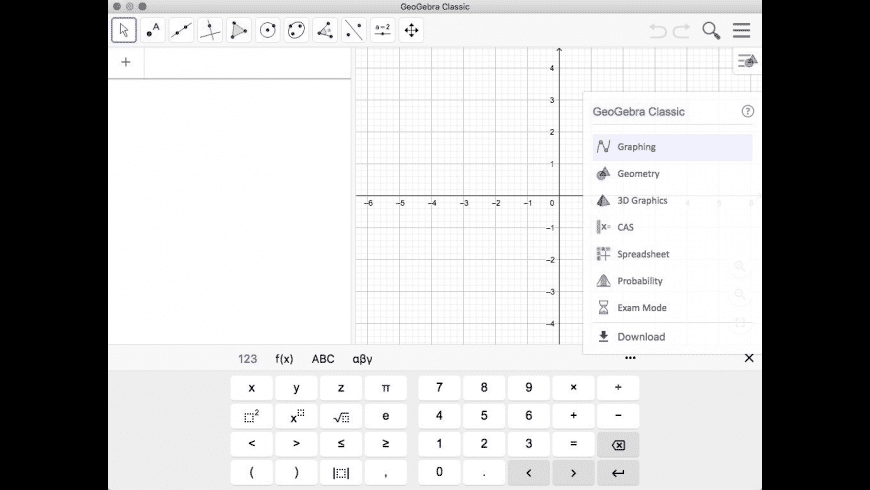Tap the enter return key

coord(618,473)
